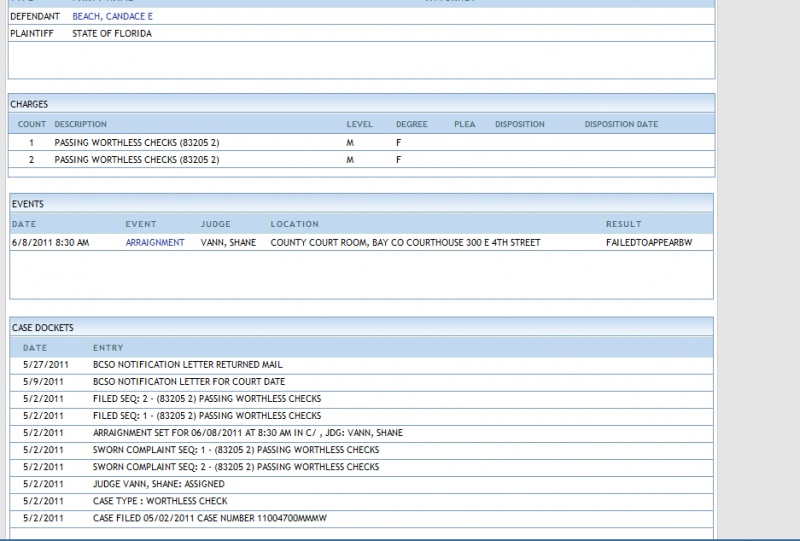Select count 2 PASSING WORTHLESS CHECKS description
The height and width of the screenshot is (541, 800).
pos(137,160)
